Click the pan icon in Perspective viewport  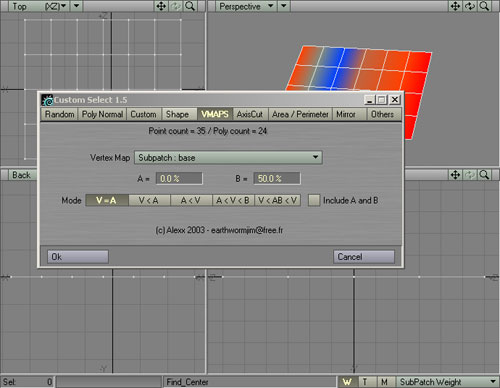click(x=455, y=6)
